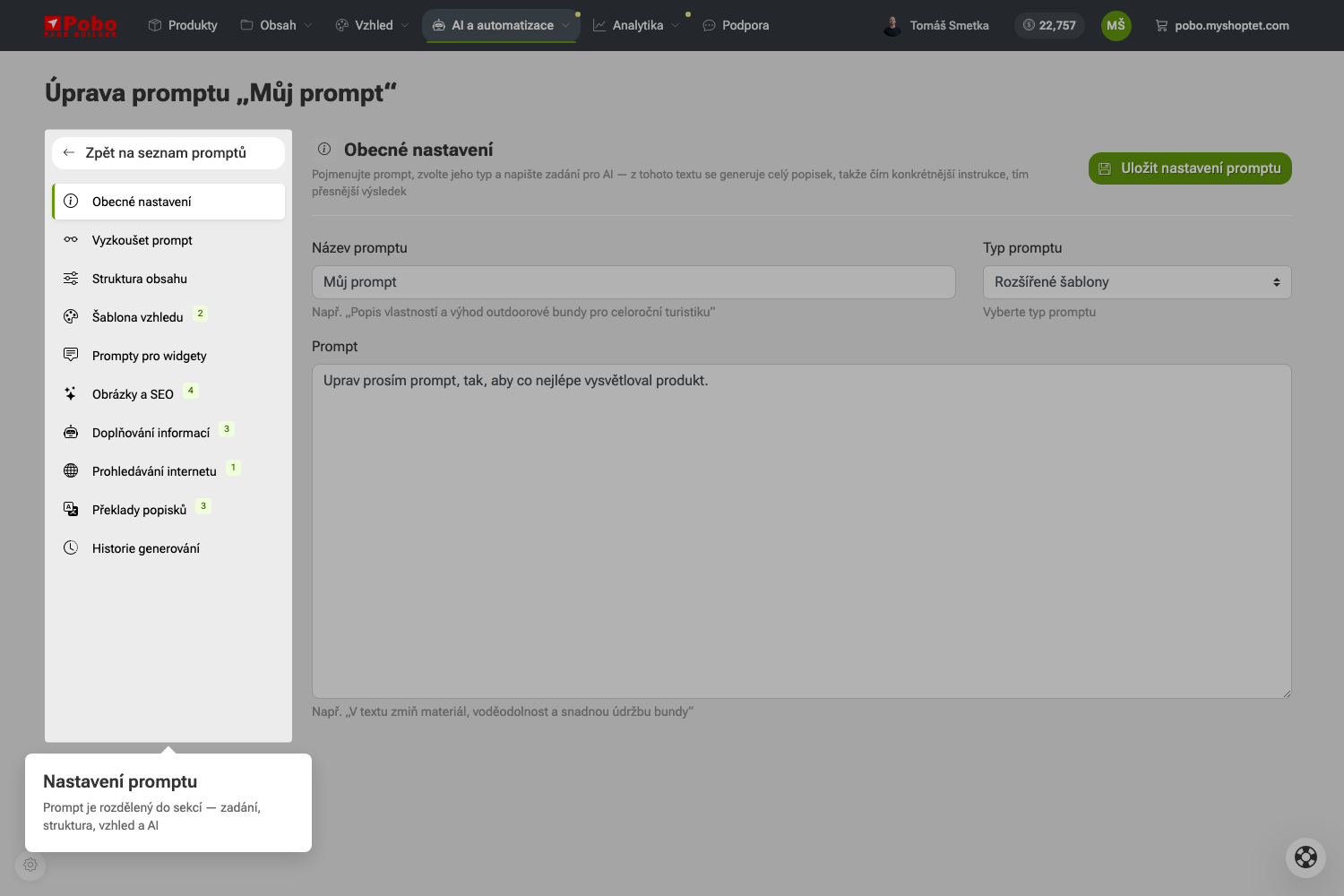Click the Struktura obsahu sliders icon
This screenshot has height=896, width=1344.
click(71, 278)
